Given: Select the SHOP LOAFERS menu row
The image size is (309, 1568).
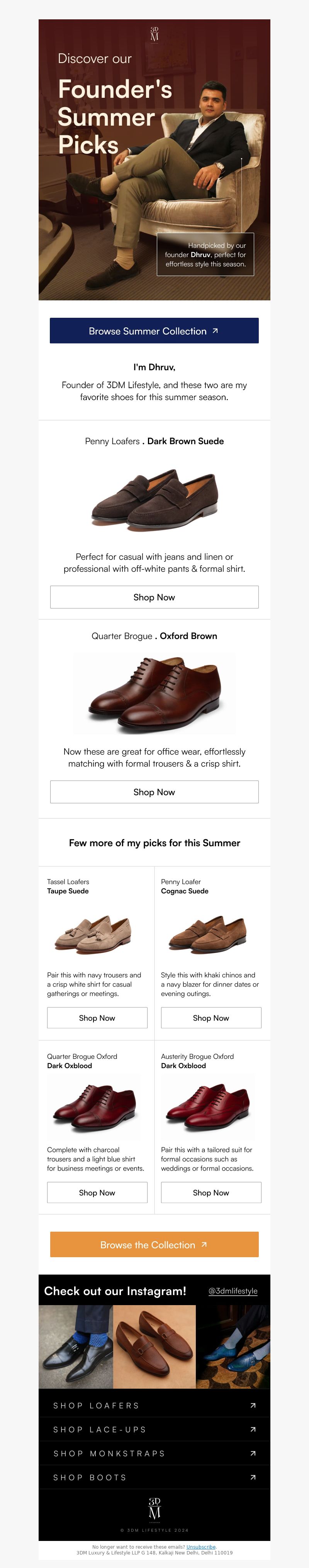Looking at the screenshot, I should click(x=154, y=1406).
